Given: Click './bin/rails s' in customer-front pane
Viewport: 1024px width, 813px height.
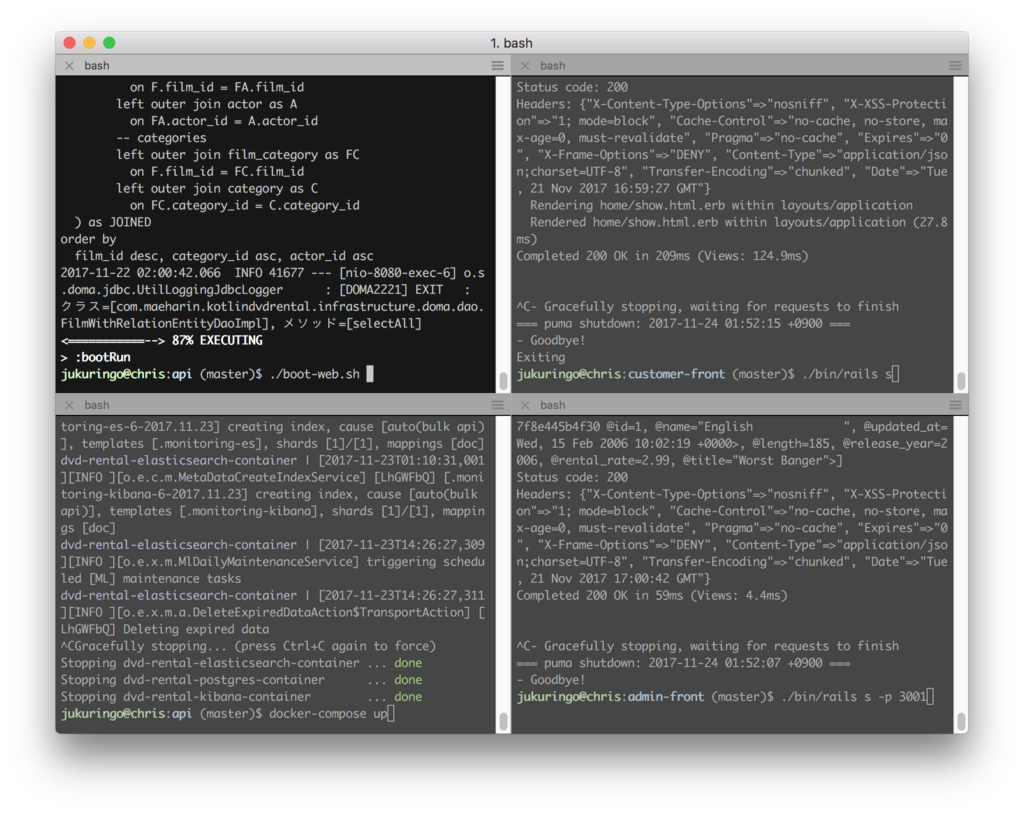Looking at the screenshot, I should 846,374.
